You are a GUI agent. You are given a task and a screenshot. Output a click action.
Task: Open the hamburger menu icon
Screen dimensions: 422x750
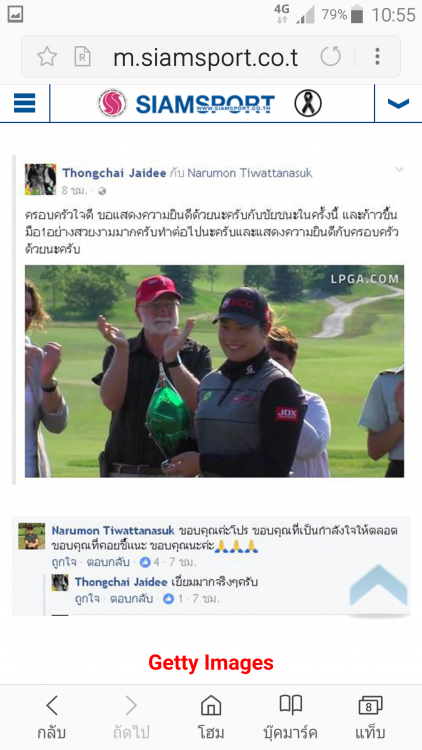tap(24, 103)
